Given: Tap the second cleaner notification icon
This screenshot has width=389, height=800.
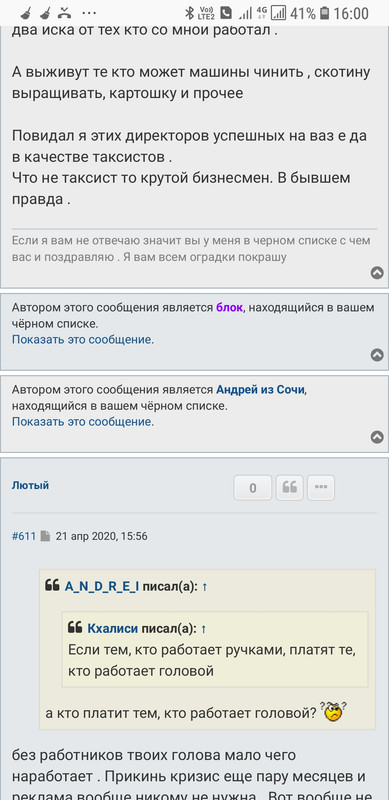Looking at the screenshot, I should (45, 13).
